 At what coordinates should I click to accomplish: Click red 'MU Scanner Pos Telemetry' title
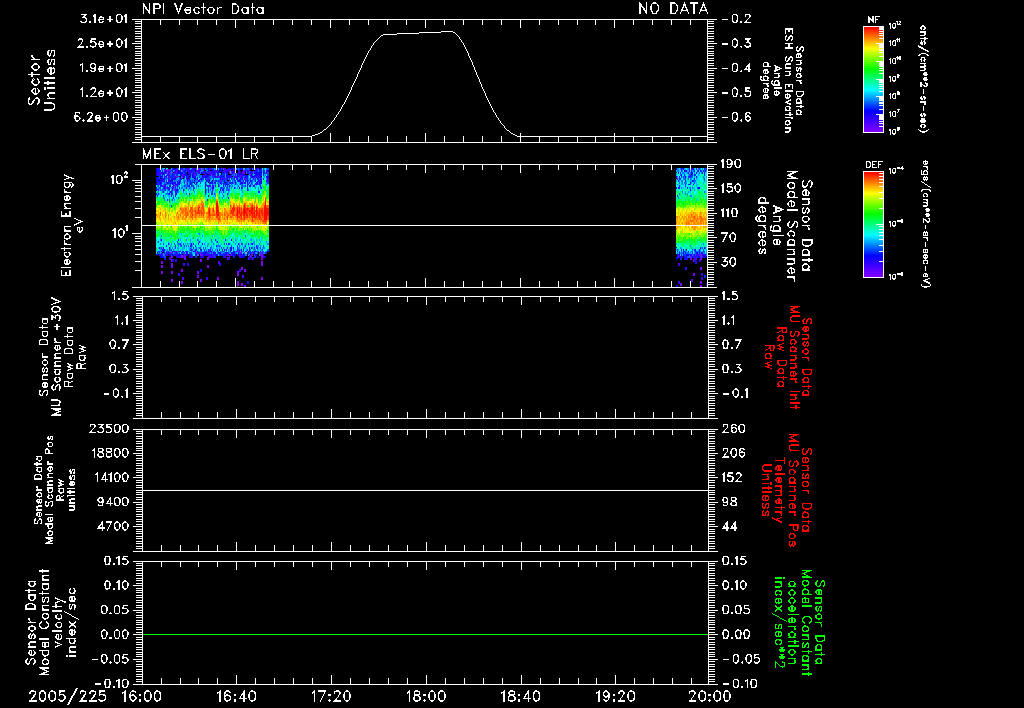pos(786,490)
